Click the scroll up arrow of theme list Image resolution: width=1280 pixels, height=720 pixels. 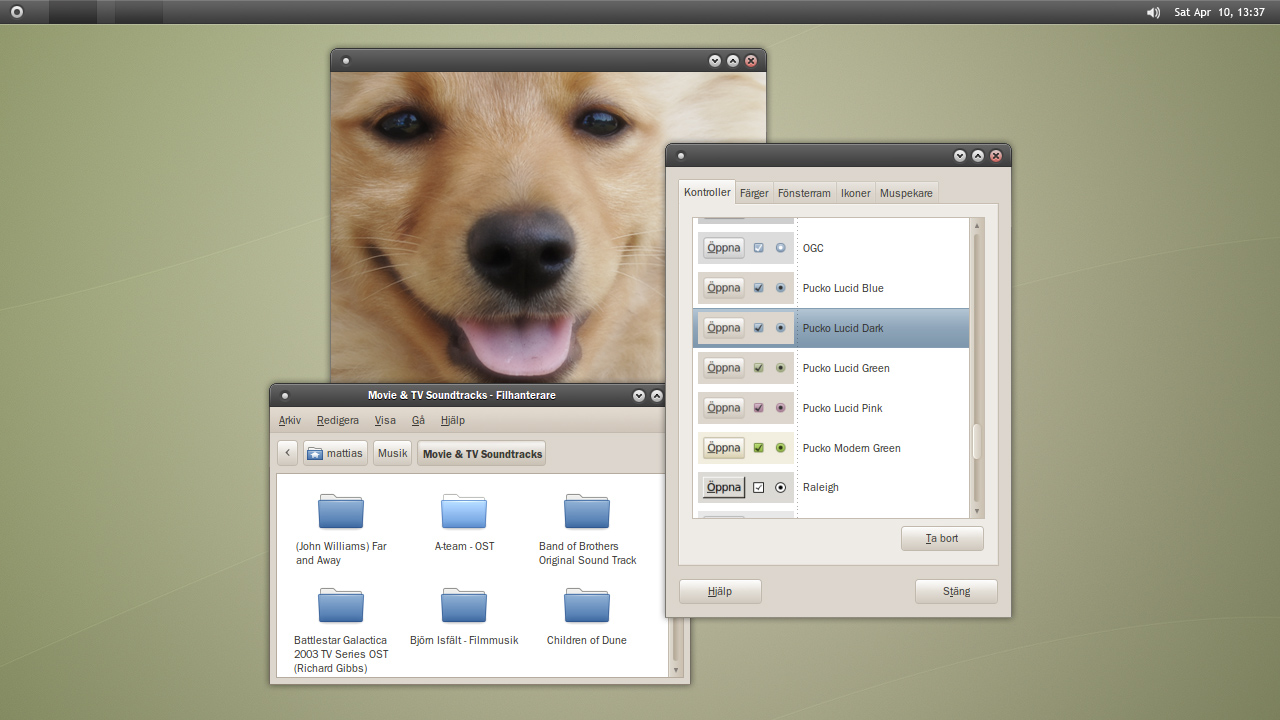tap(977, 226)
